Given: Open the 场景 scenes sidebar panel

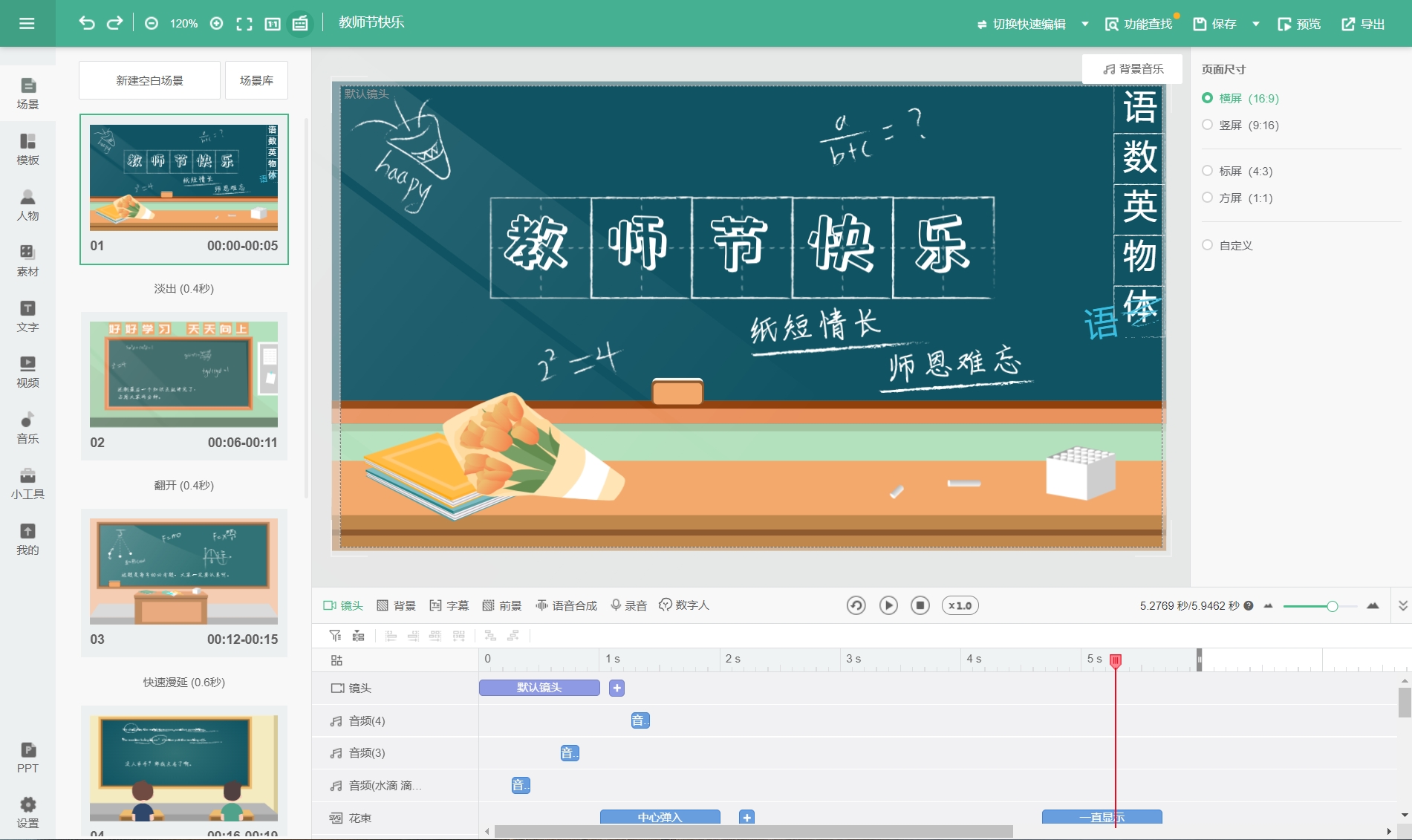Looking at the screenshot, I should [27, 94].
